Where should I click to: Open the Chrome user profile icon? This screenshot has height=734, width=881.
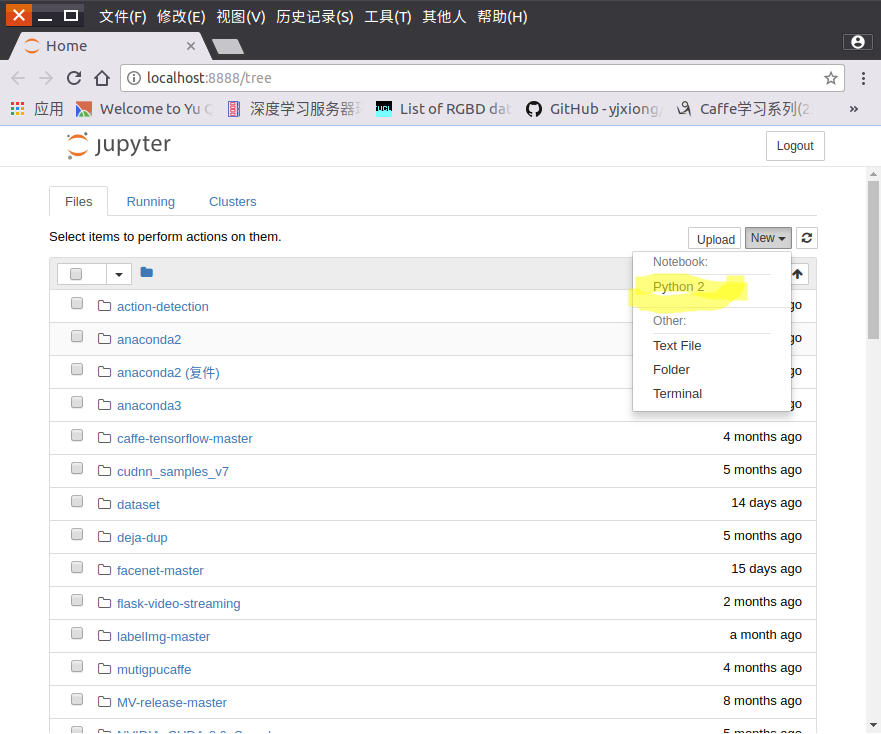point(857,42)
